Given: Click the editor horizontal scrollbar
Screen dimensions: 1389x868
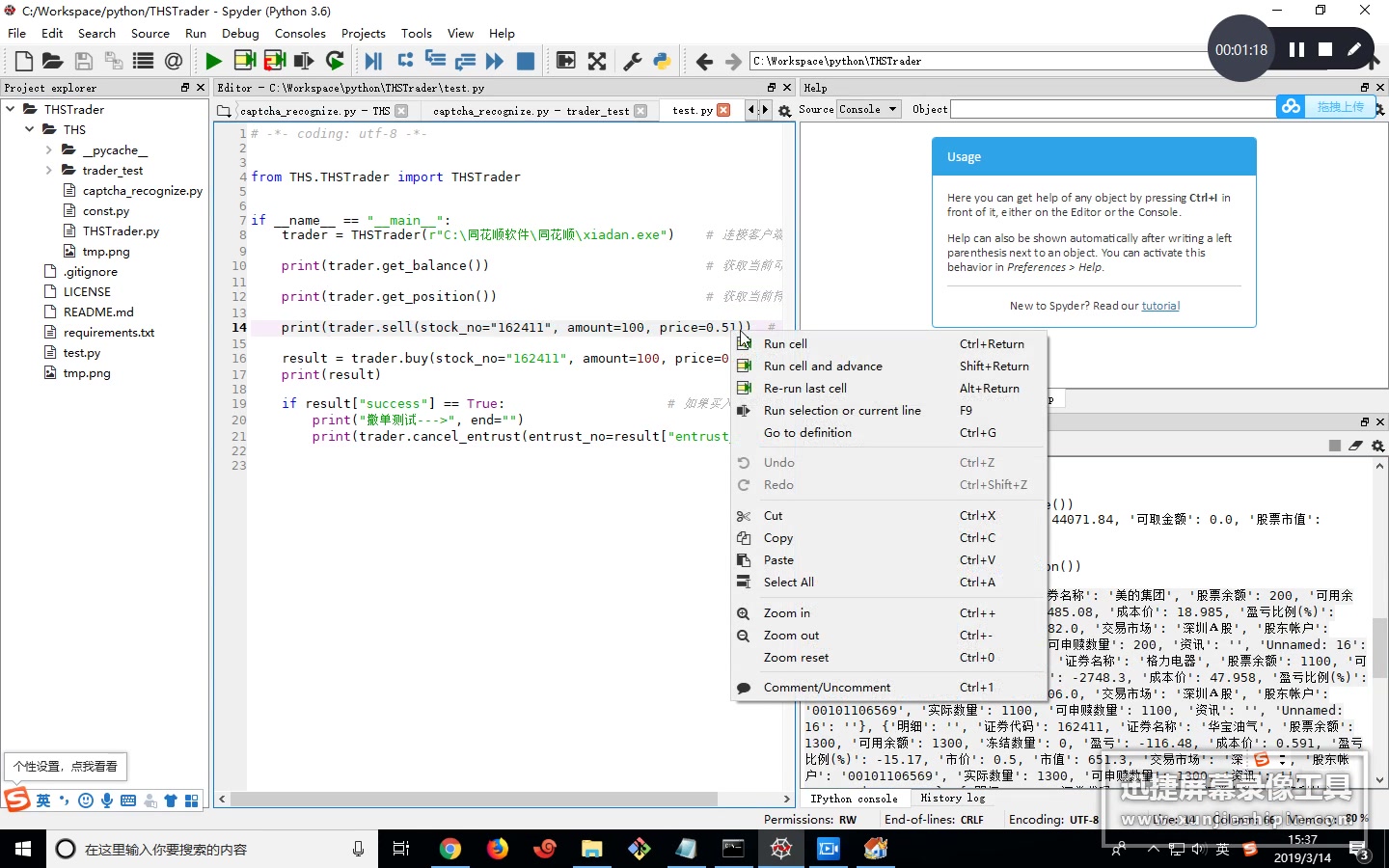Looking at the screenshot, I should (x=473, y=799).
